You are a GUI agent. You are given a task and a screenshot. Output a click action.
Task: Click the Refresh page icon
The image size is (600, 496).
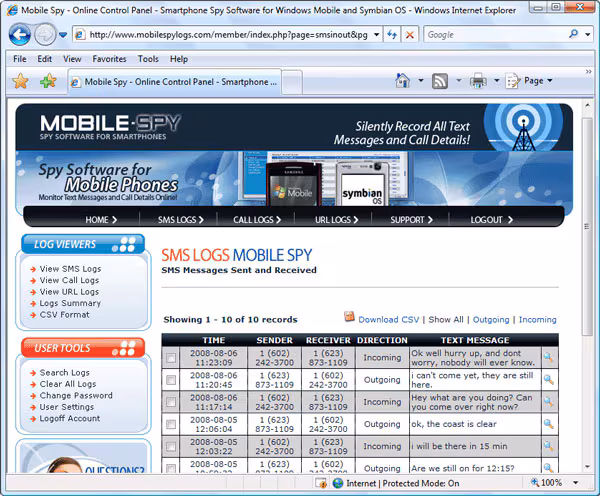tap(392, 35)
